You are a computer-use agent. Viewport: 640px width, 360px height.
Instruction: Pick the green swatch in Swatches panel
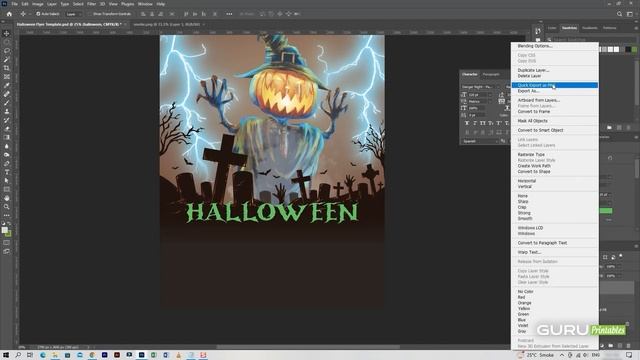point(634,49)
